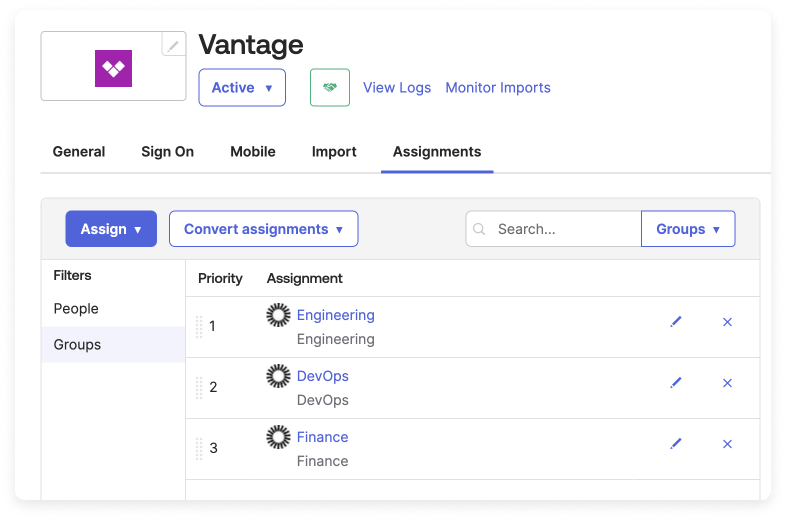The width and height of the screenshot is (786, 520).
Task: Switch to the Import tab
Action: pos(334,152)
